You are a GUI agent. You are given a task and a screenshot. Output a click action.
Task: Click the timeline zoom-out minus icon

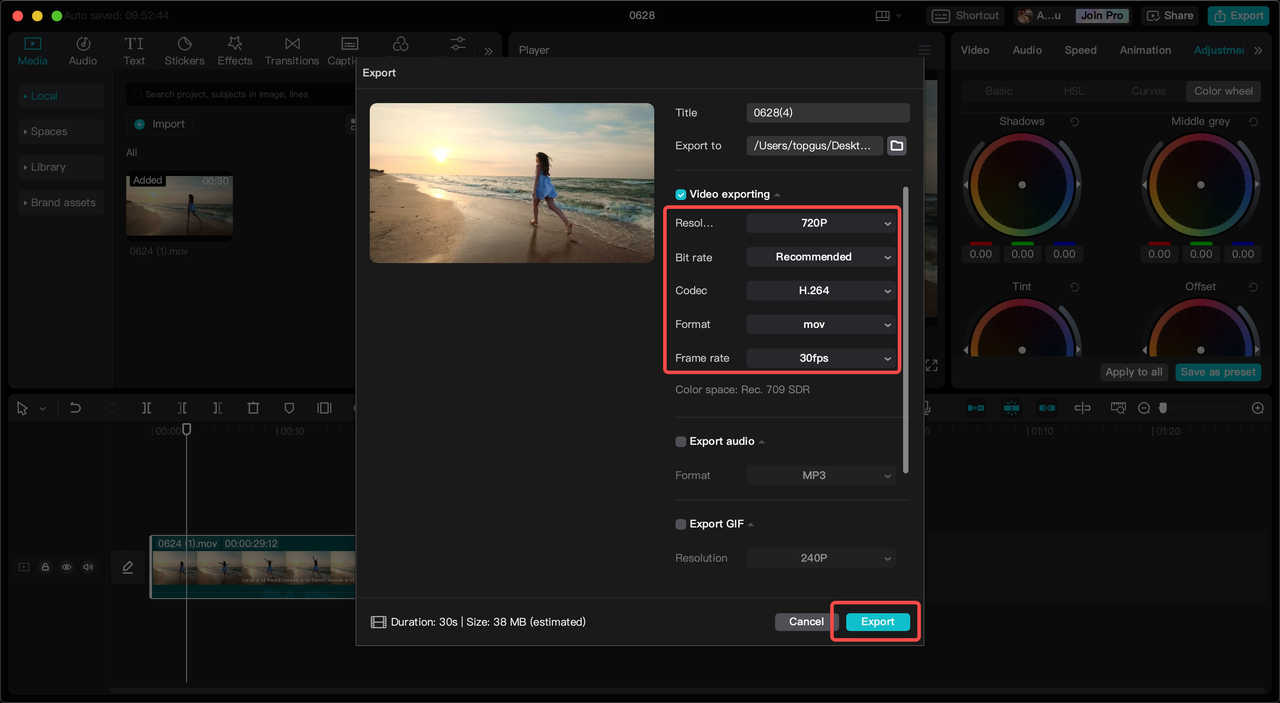1144,408
